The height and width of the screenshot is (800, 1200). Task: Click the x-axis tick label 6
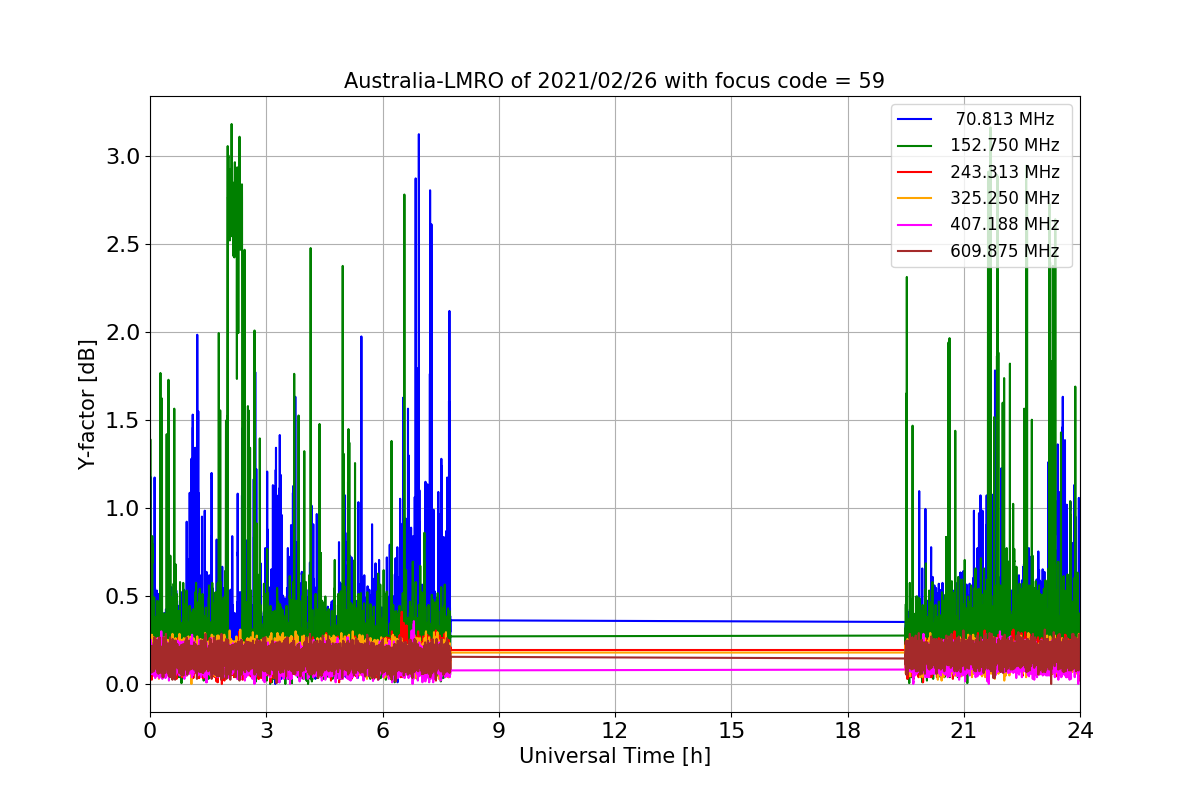pyautogui.click(x=382, y=730)
